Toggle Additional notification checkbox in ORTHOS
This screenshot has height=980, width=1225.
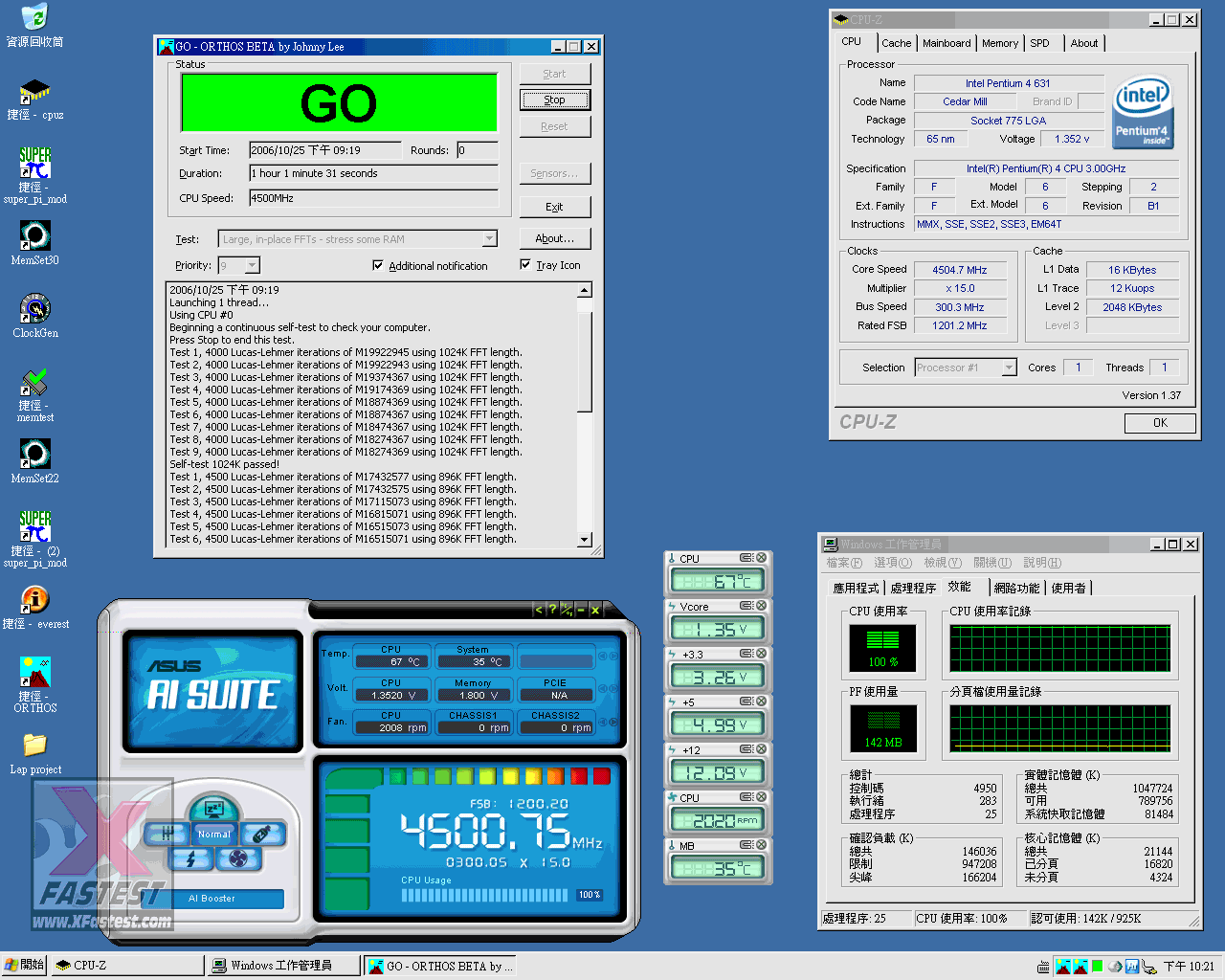(x=378, y=265)
